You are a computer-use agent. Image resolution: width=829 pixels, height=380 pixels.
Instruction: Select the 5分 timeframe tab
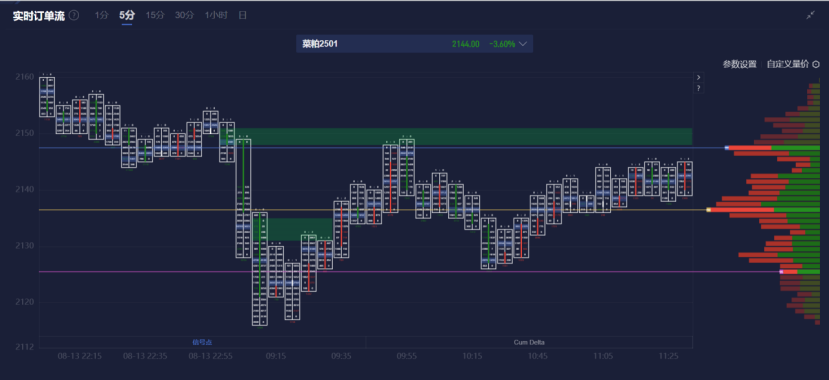[x=127, y=15]
